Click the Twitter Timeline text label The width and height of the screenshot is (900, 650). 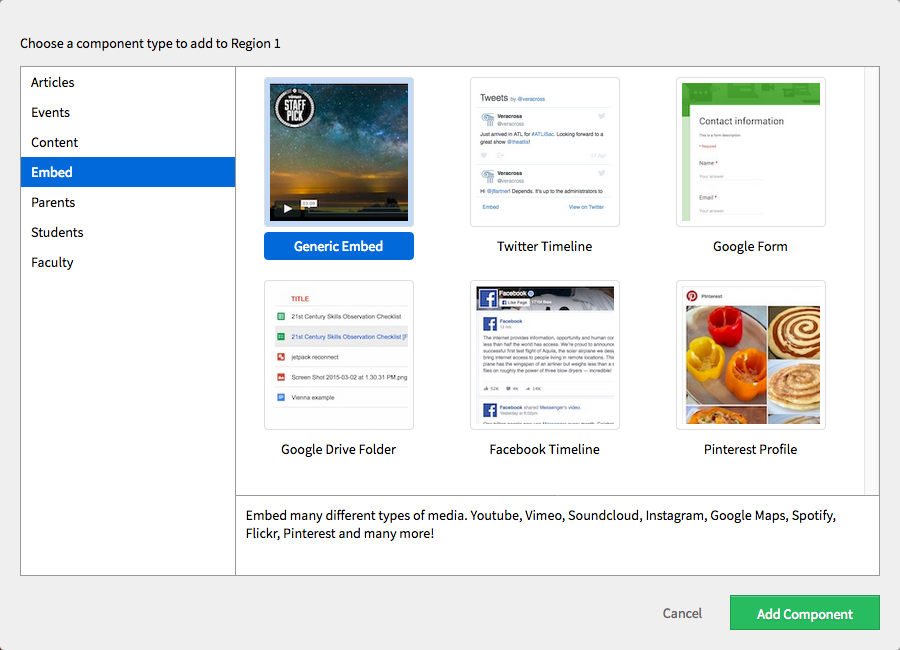544,246
